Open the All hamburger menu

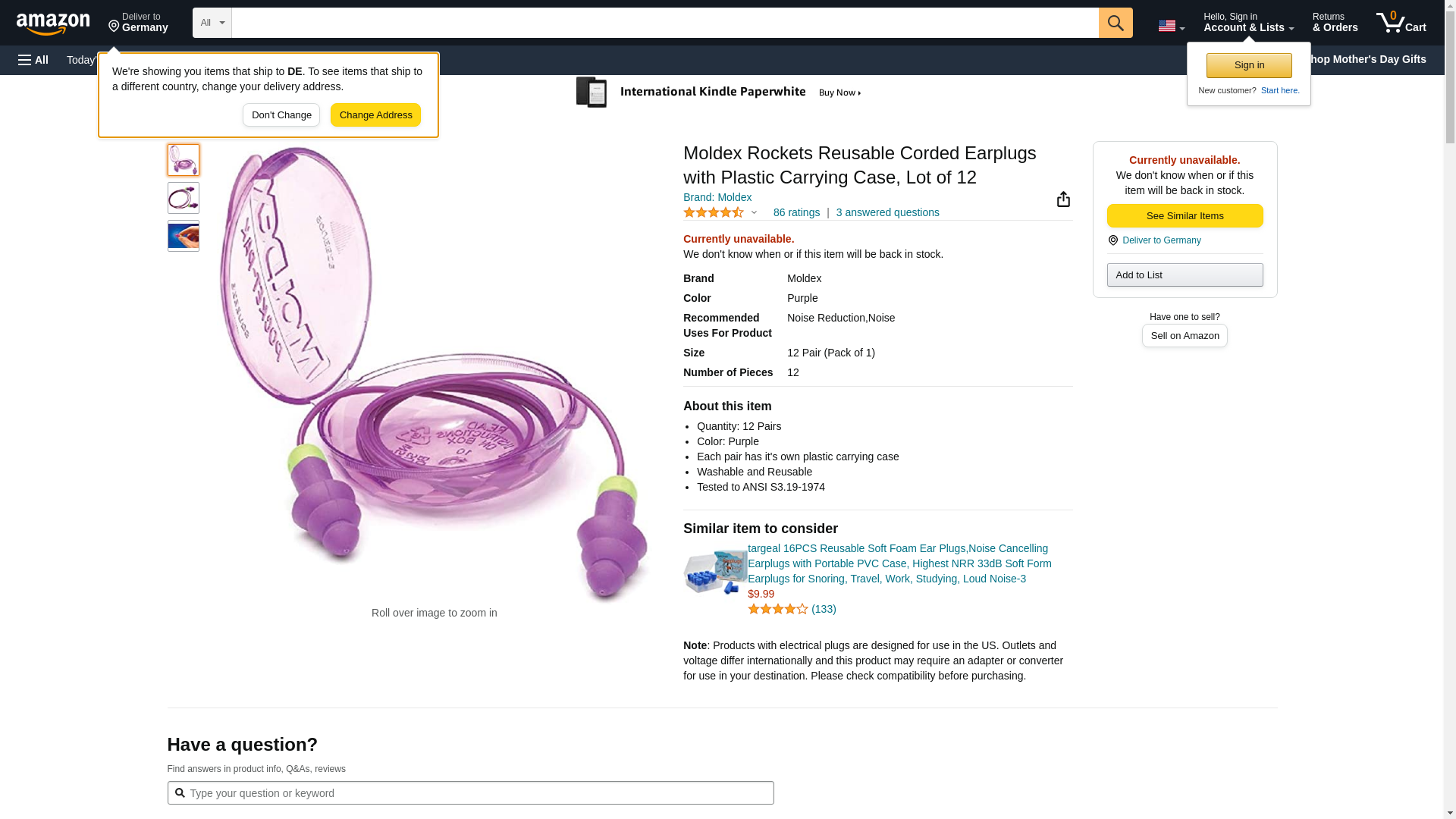click(33, 60)
